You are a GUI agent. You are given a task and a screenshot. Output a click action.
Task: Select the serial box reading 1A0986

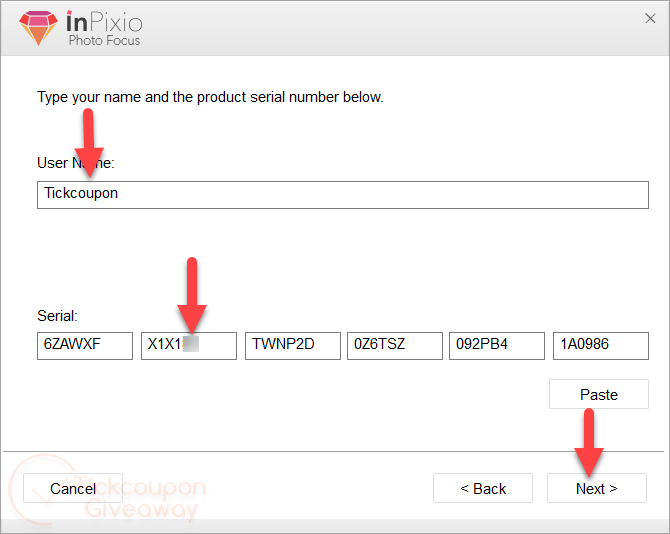point(601,346)
